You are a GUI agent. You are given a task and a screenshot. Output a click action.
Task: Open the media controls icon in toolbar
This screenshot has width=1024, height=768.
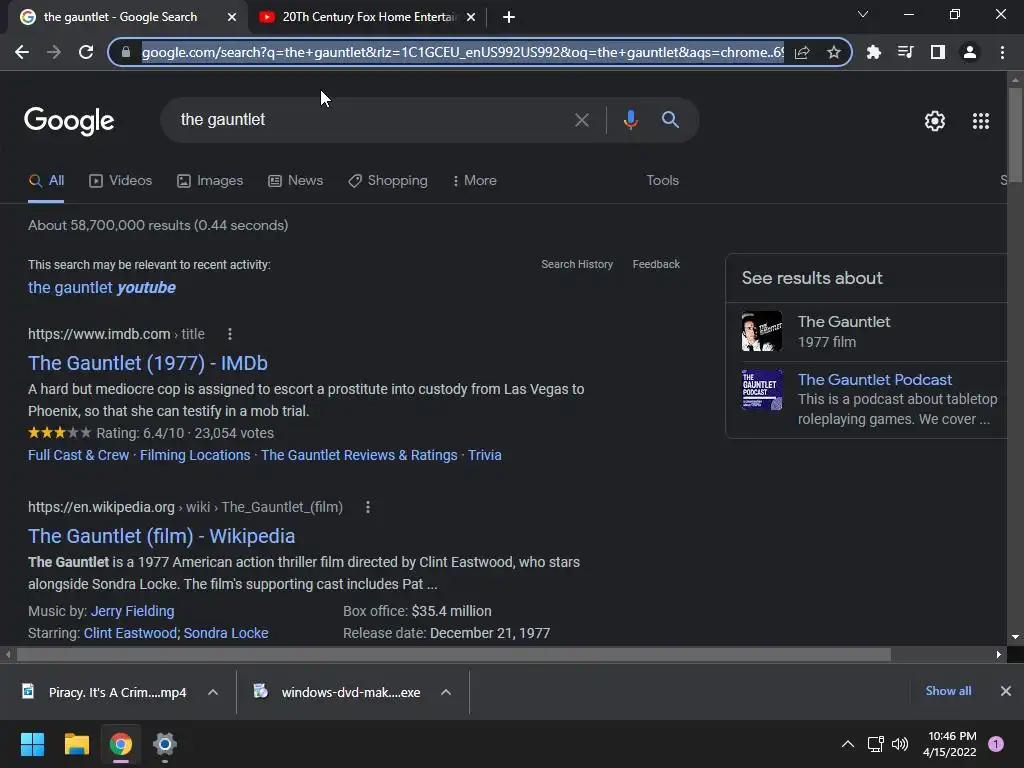(x=905, y=52)
